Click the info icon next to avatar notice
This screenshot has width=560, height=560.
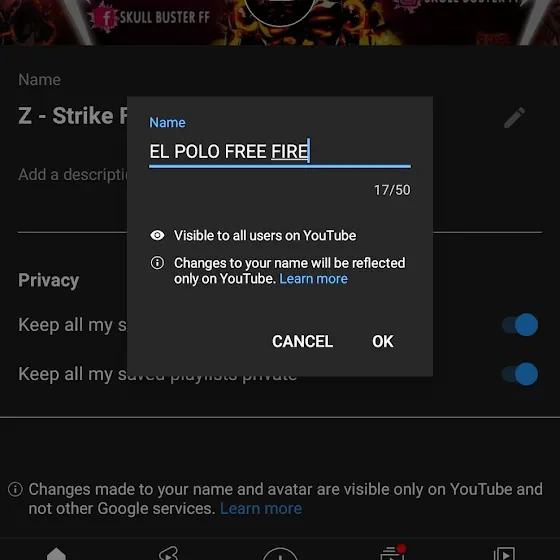(15, 489)
